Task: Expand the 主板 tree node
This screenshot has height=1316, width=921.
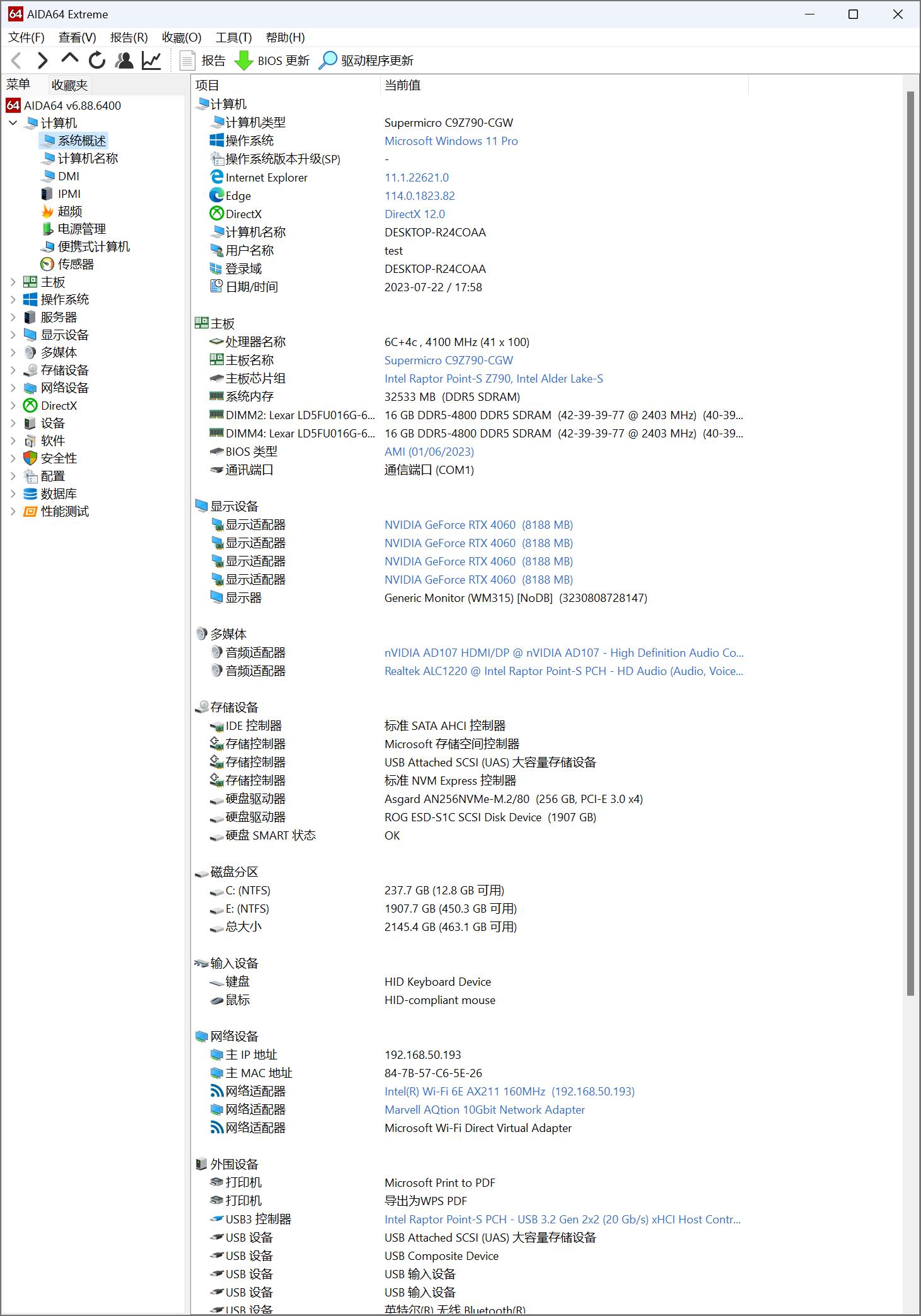Action: click(x=13, y=282)
